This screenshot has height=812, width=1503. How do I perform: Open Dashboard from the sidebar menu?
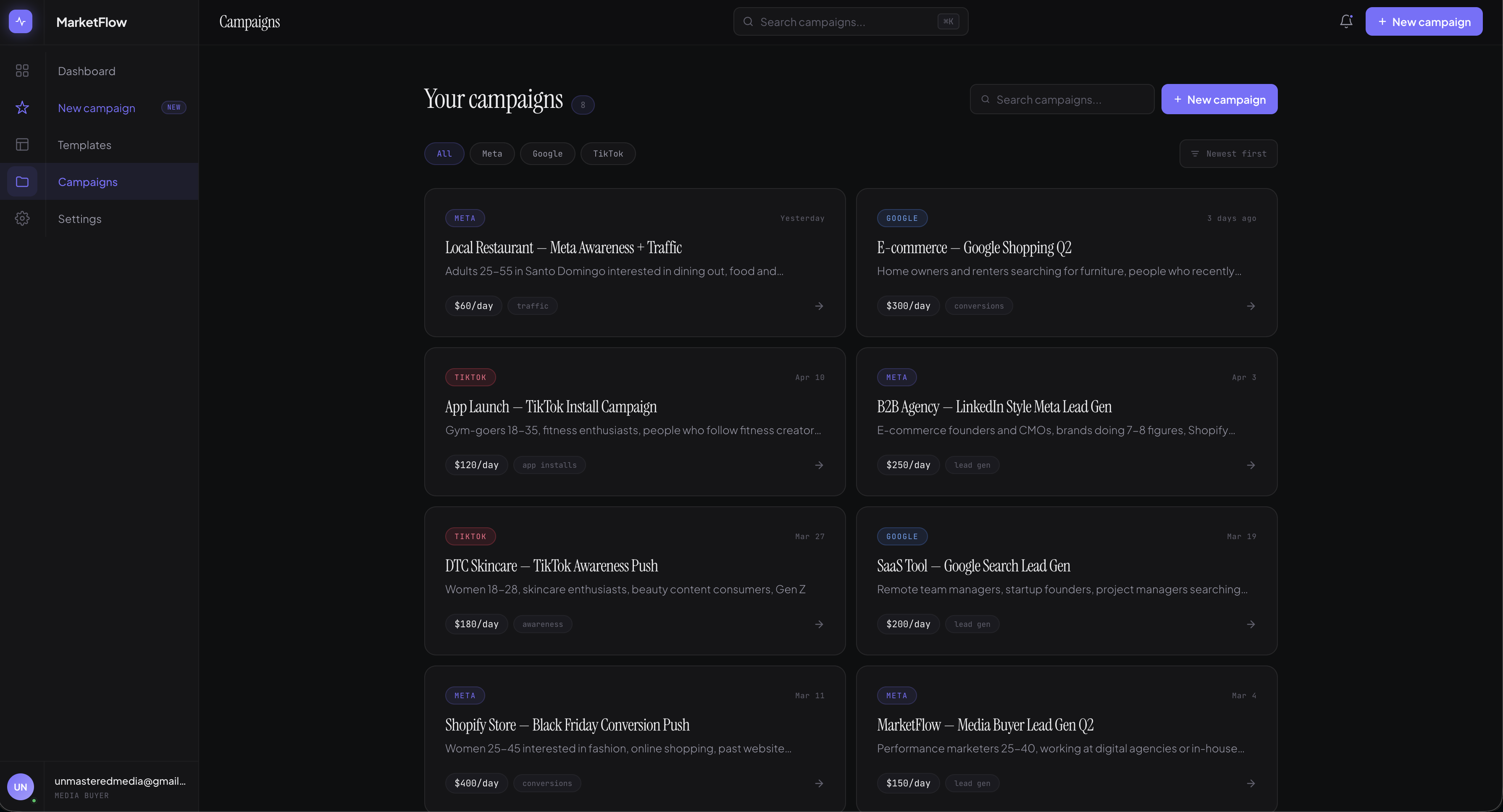(87, 71)
